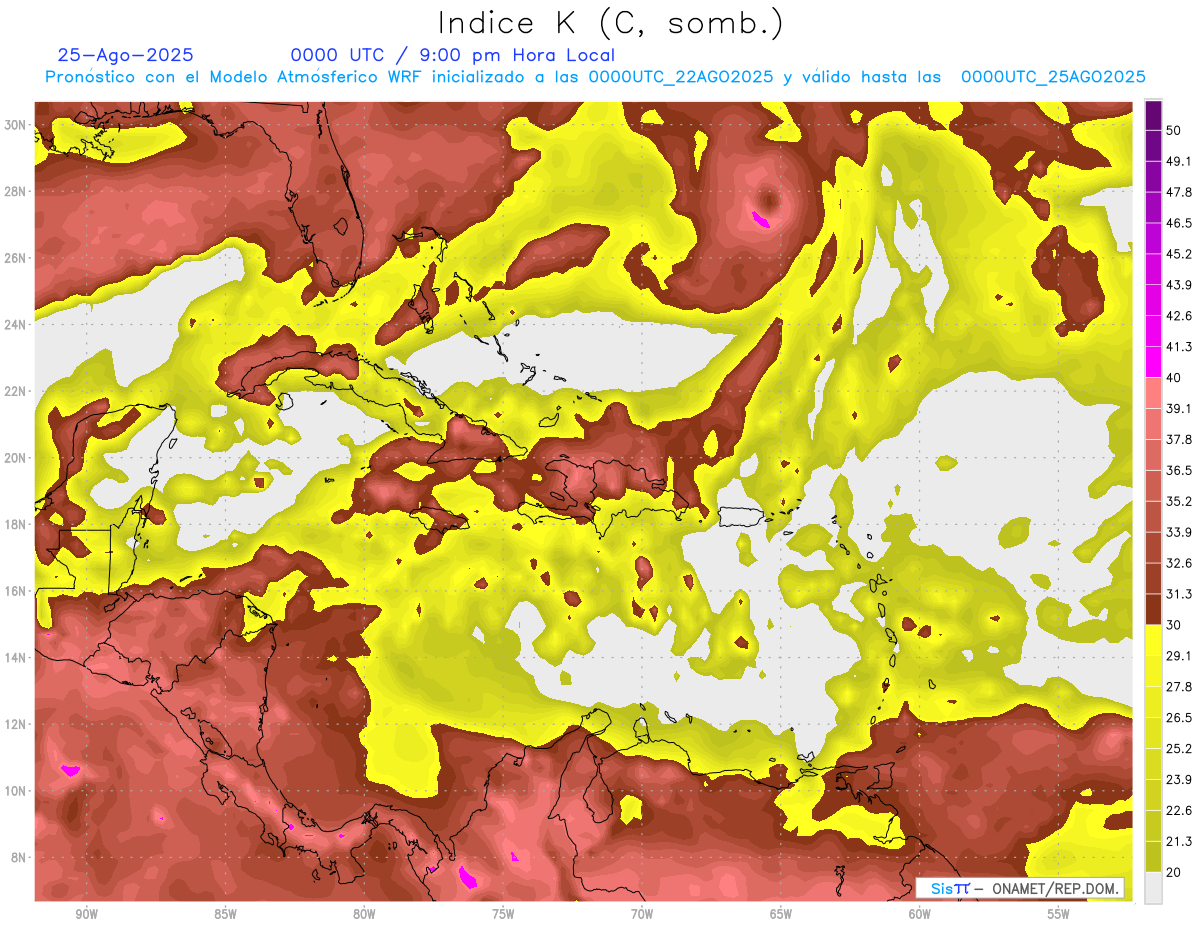
Task: Select the legend value "29.1"
Action: pyautogui.click(x=1179, y=656)
